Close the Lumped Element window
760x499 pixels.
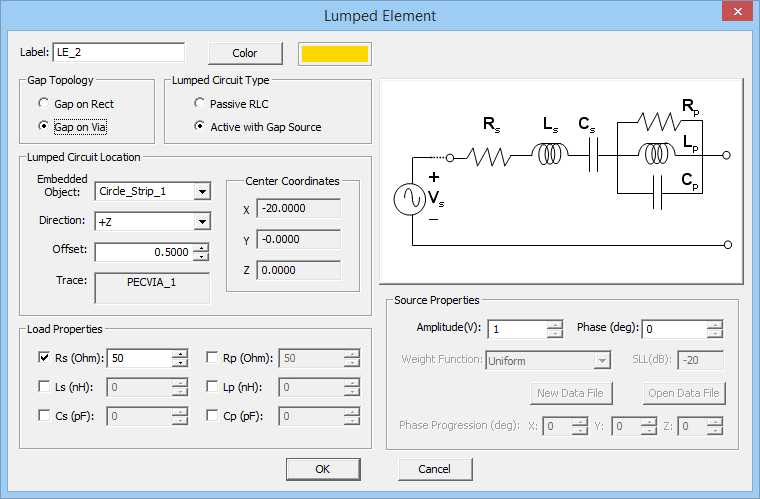coord(736,13)
